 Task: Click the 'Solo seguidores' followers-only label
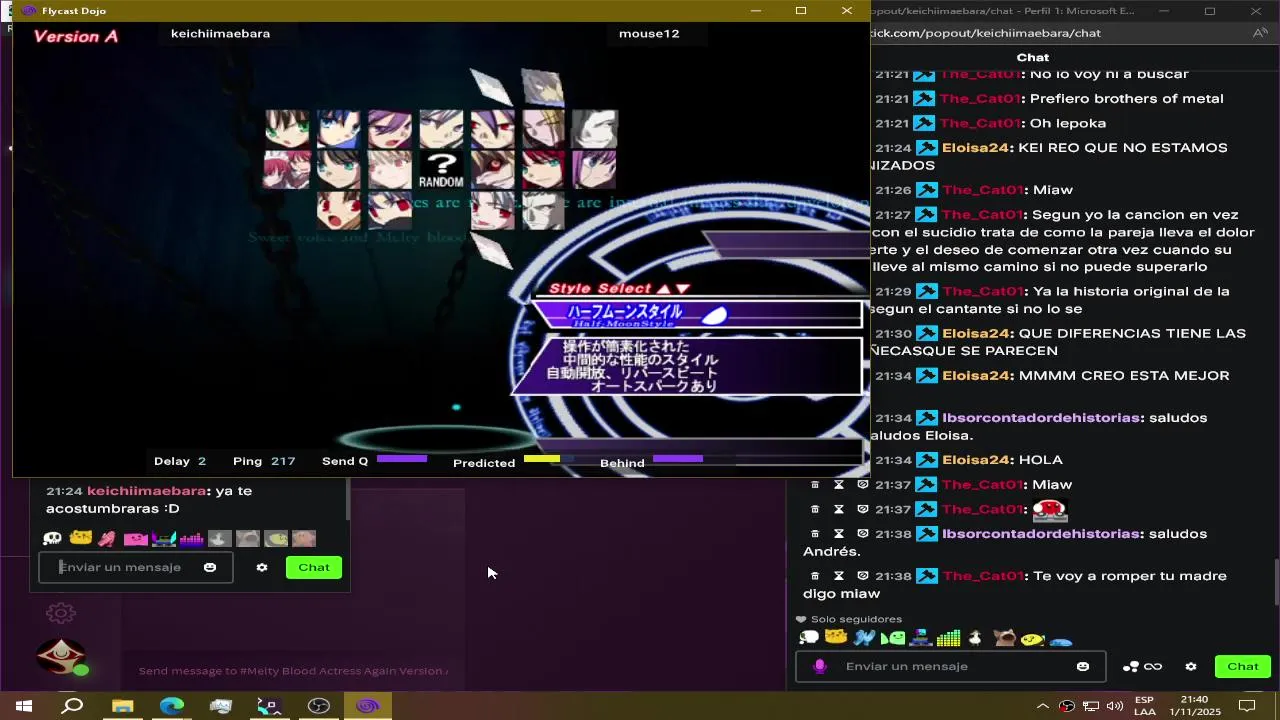click(x=856, y=619)
